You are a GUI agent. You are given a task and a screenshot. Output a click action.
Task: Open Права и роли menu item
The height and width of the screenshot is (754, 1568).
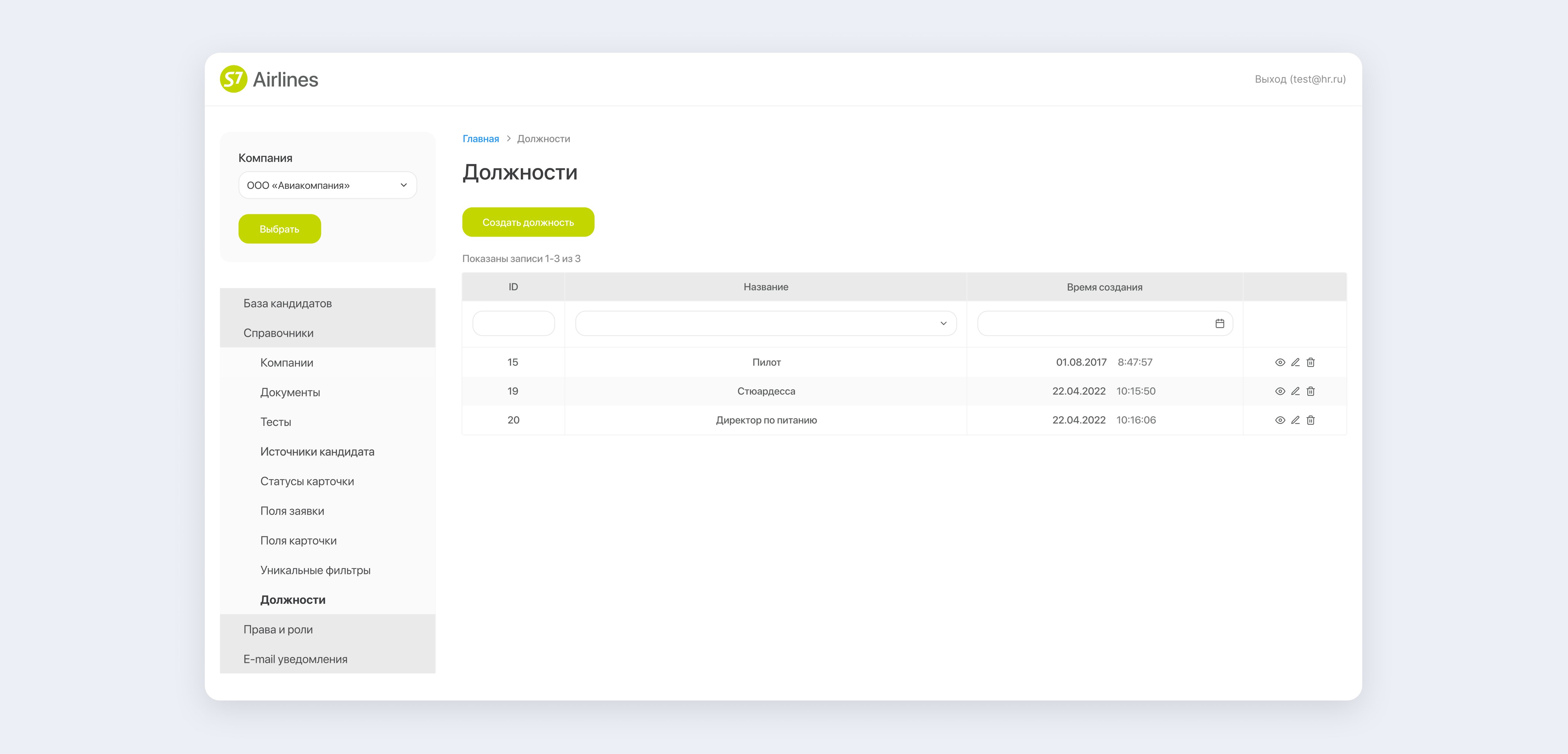(278, 630)
